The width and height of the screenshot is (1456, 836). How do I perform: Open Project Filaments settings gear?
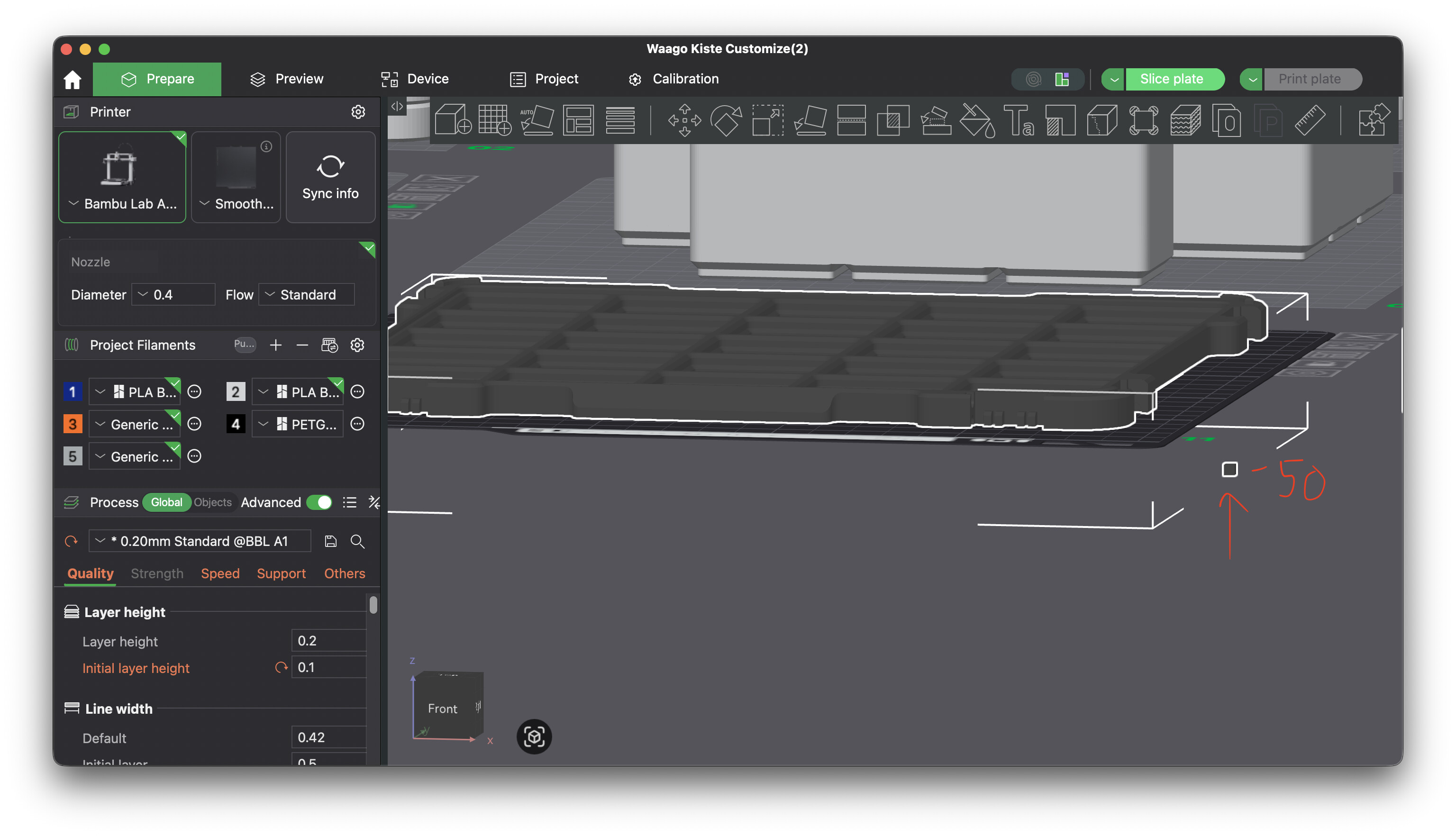(x=358, y=345)
